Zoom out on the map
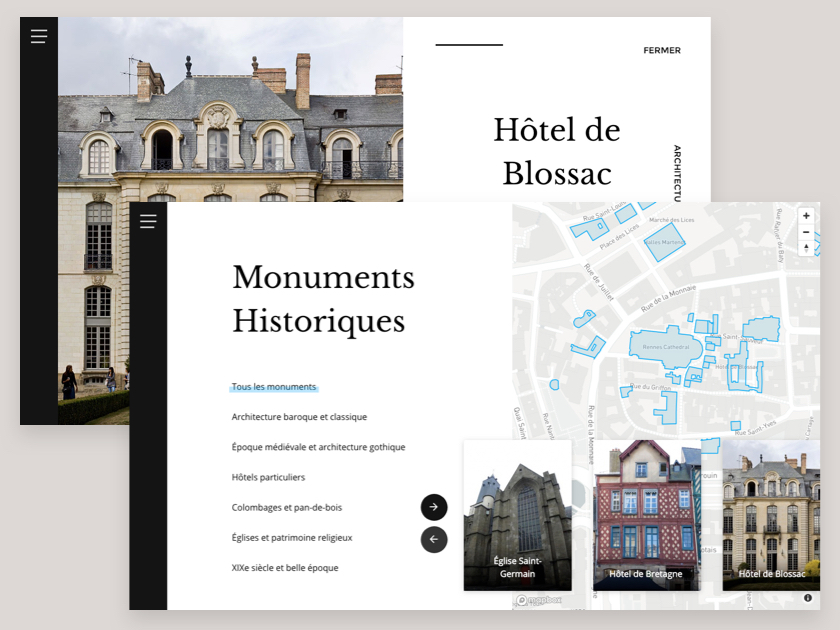Image resolution: width=840 pixels, height=630 pixels. (806, 232)
